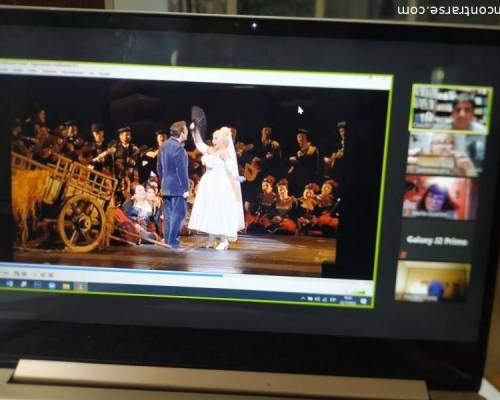This screenshot has height=400, width=500.
Task: Open the yellow File Explorer folder icon on the taskbar
Action: [66, 286]
